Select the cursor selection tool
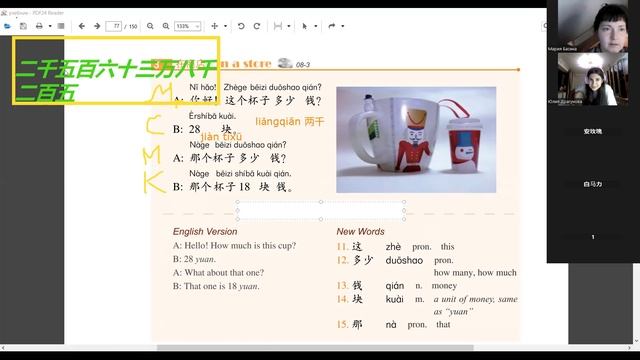 tap(304, 26)
